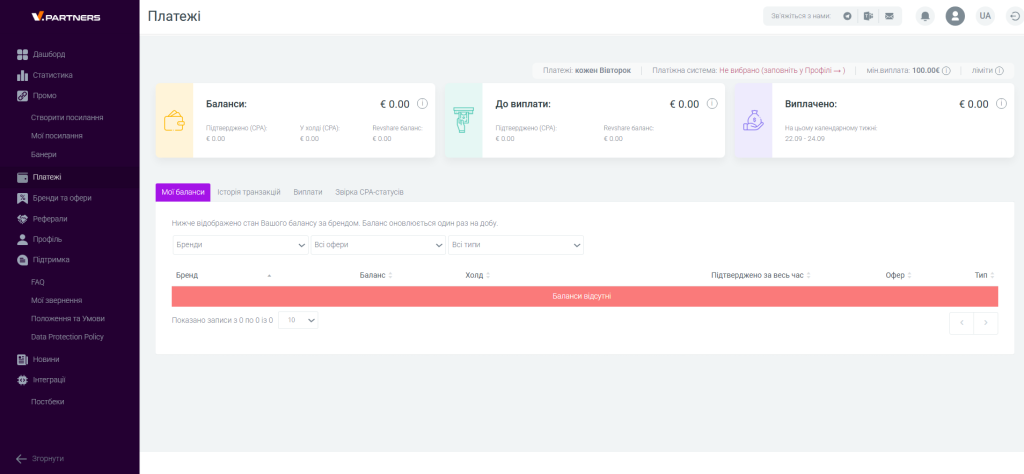Image resolution: width=1024 pixels, height=474 pixels.
Task: Open the user avatar profile icon
Action: coord(955,16)
